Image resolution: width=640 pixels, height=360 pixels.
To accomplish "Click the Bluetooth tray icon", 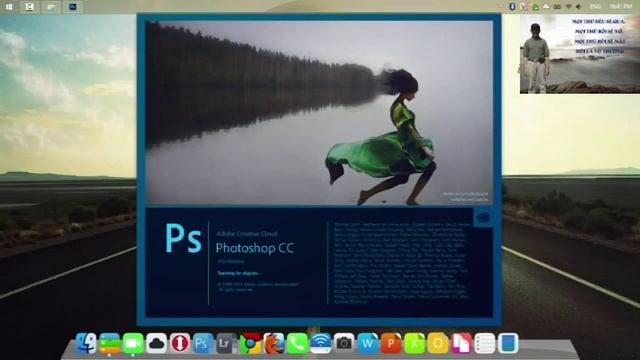I will coord(512,7).
